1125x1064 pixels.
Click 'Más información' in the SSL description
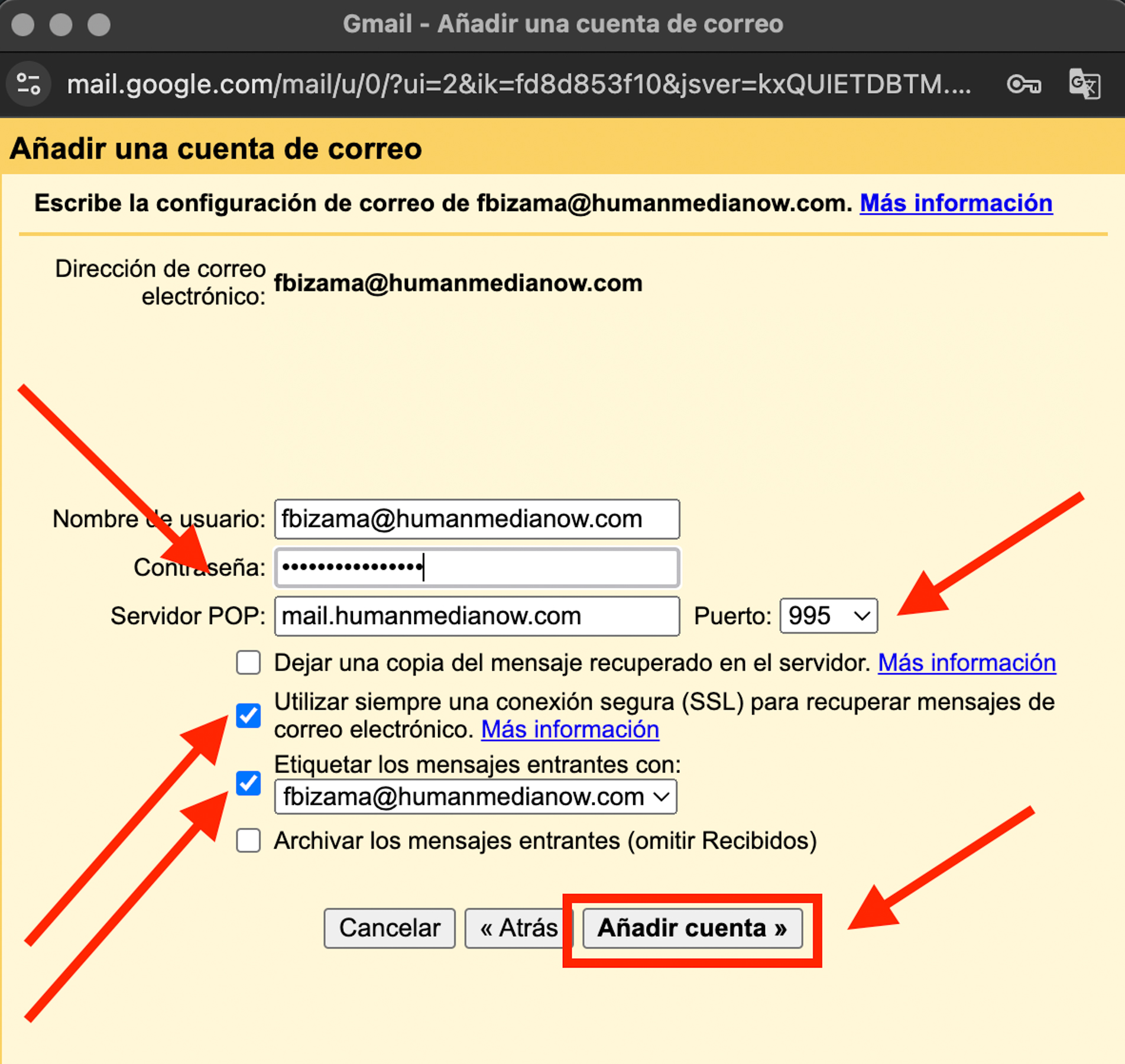[x=569, y=729]
